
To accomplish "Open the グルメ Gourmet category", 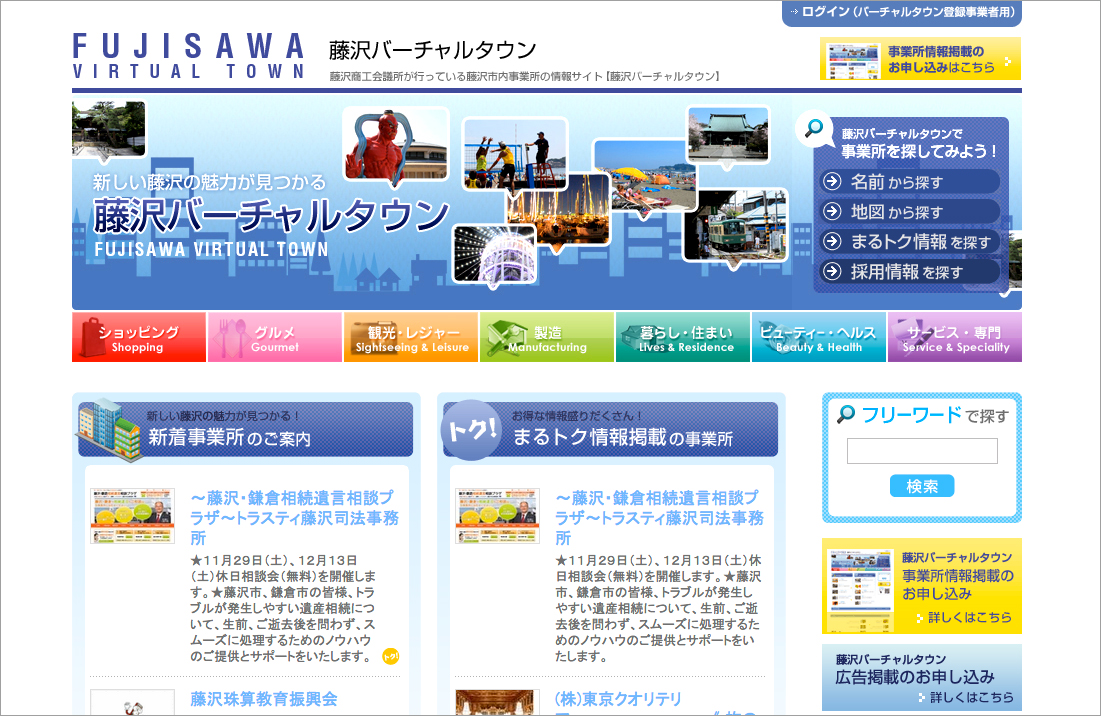I will [275, 338].
